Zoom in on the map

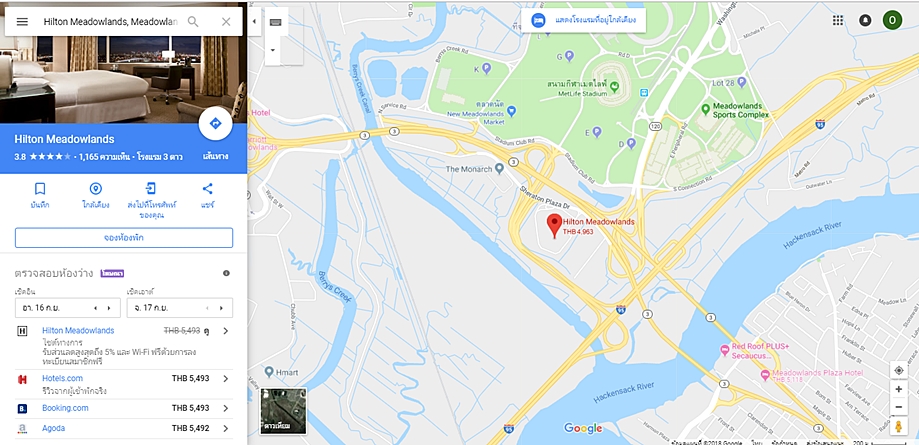coord(898,389)
